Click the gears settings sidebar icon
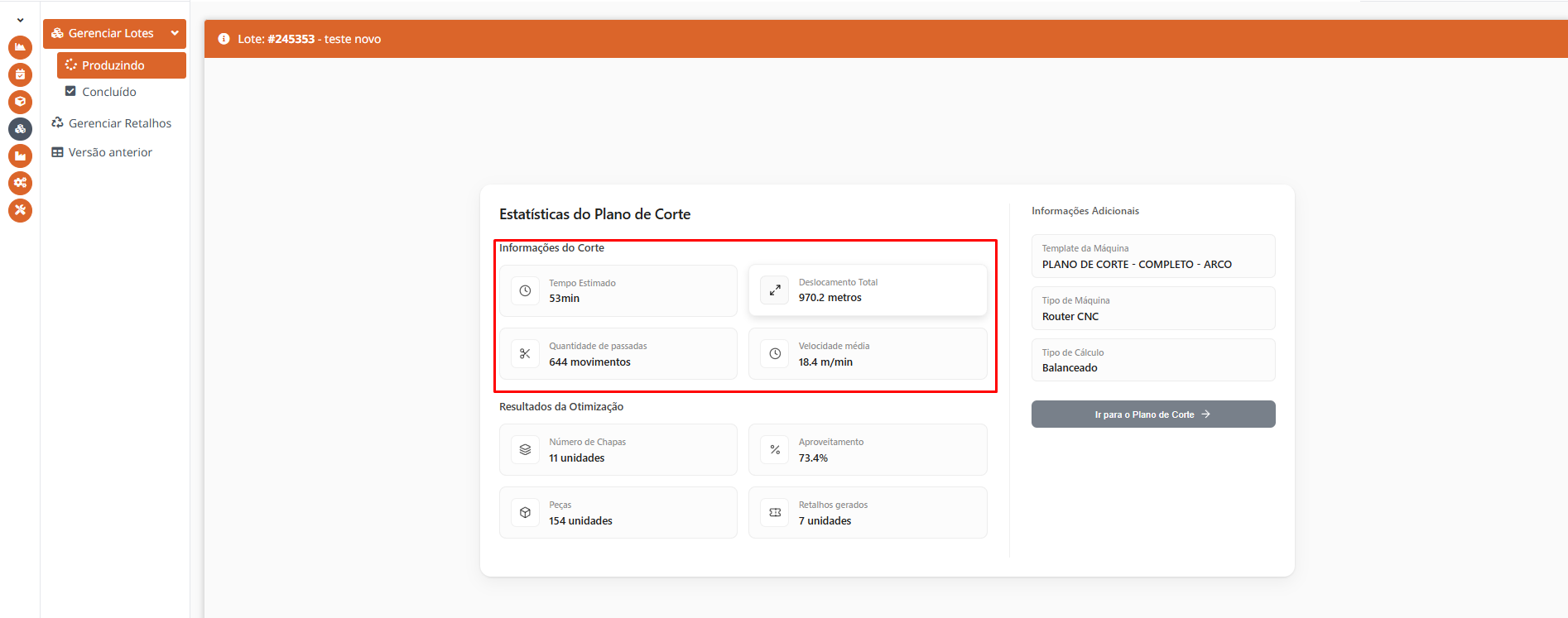Viewport: 1568px width, 618px height. 20,183
